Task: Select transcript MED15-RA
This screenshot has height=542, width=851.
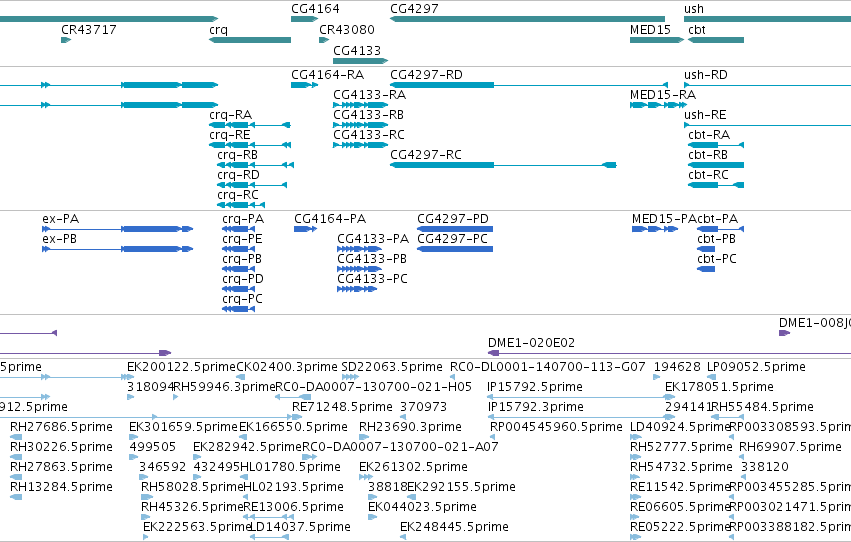Action: [658, 105]
